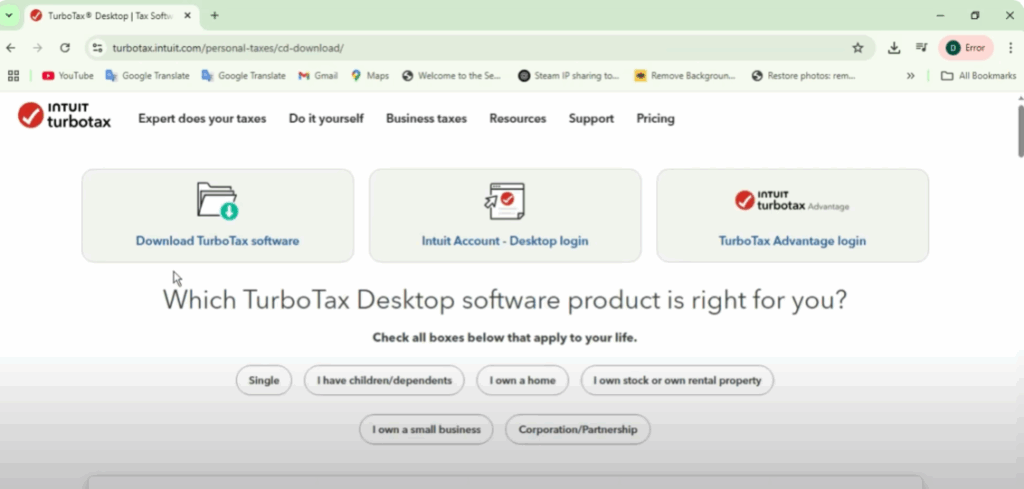
Task: Open the Gmail bookmark
Action: [317, 76]
